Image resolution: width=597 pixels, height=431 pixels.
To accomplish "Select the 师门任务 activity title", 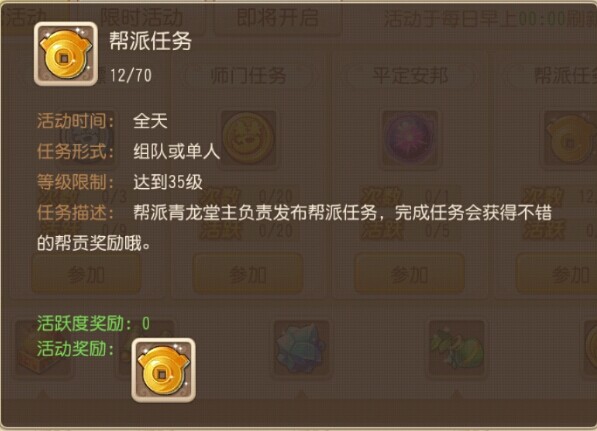I will 248,76.
